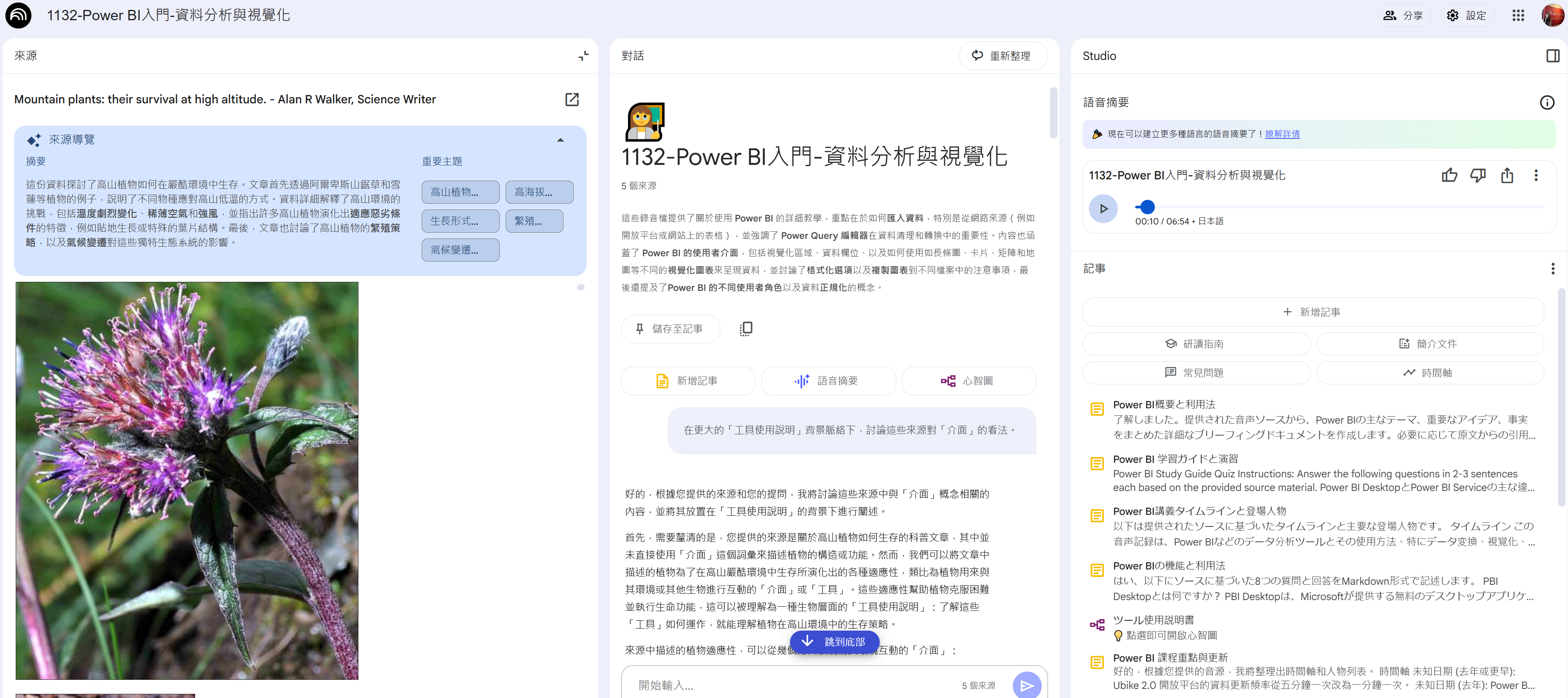Screen dimensions: 1568x698
Task: Share the audio overview icon
Action: 1506,175
